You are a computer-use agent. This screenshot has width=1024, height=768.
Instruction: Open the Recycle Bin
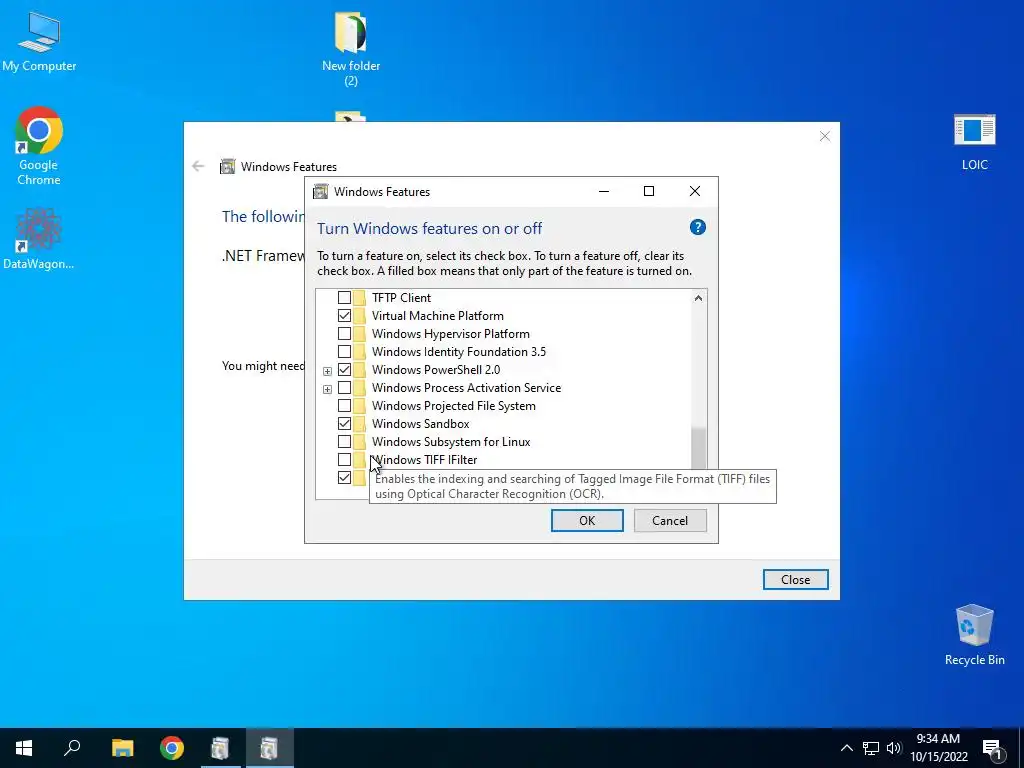click(974, 635)
